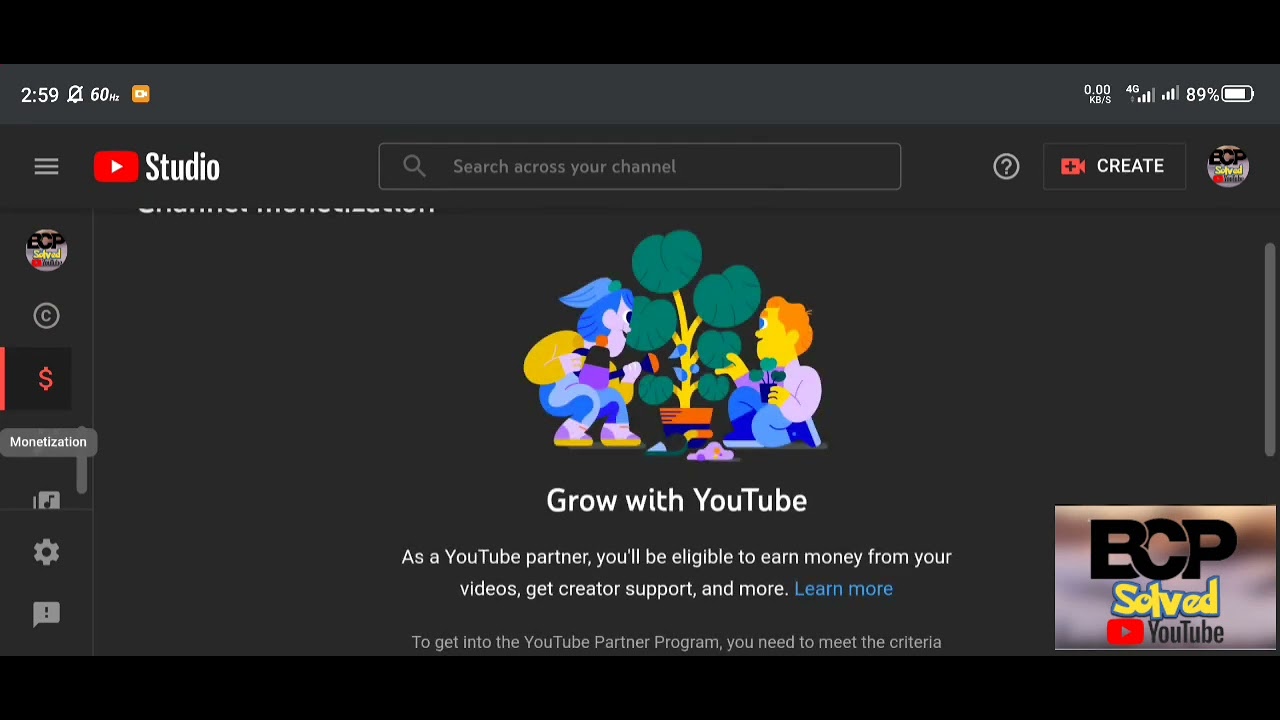Image resolution: width=1280 pixels, height=720 pixels.
Task: Send feedback icon in sidebar
Action: click(x=46, y=614)
